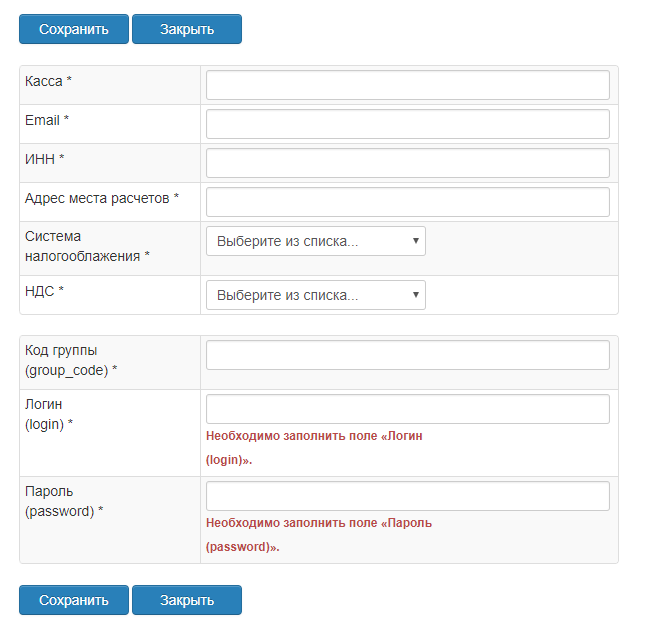This screenshot has width=650, height=635.
Task: Focus the Логин (login) input field
Action: click(x=407, y=409)
